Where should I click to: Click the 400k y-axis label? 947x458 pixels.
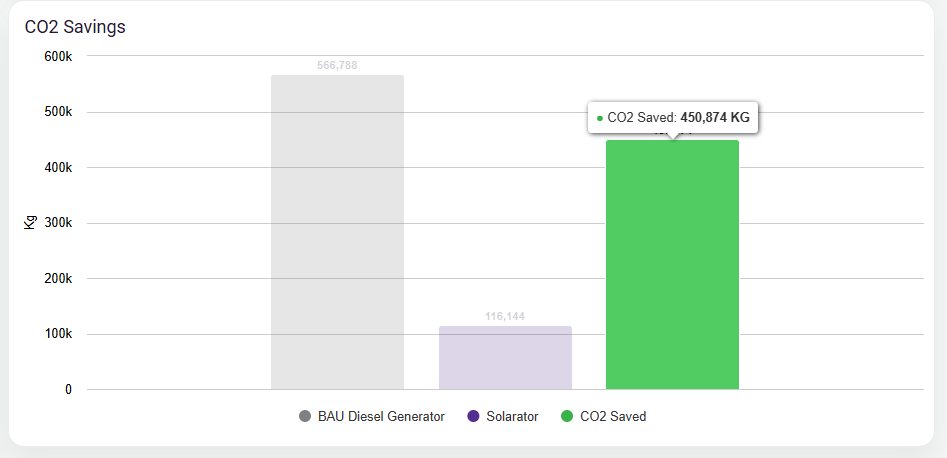(57, 167)
